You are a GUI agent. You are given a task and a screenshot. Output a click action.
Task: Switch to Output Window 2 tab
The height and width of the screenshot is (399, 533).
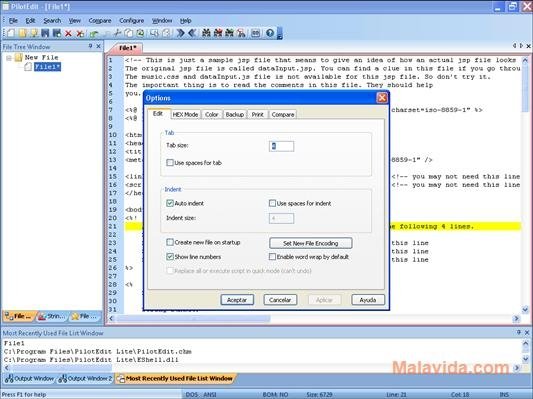(85, 378)
